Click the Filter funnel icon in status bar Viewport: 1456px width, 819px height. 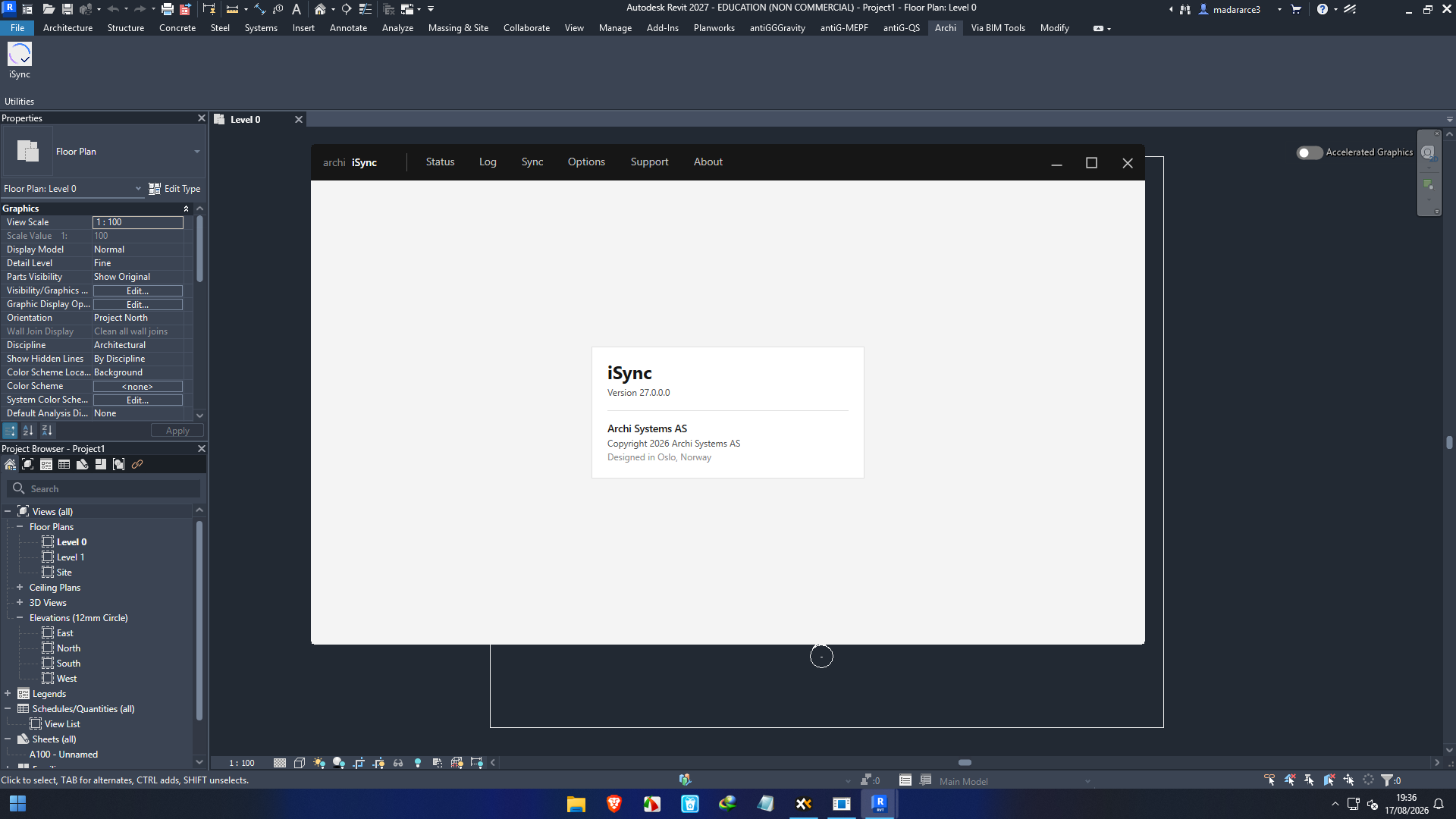click(x=1387, y=780)
